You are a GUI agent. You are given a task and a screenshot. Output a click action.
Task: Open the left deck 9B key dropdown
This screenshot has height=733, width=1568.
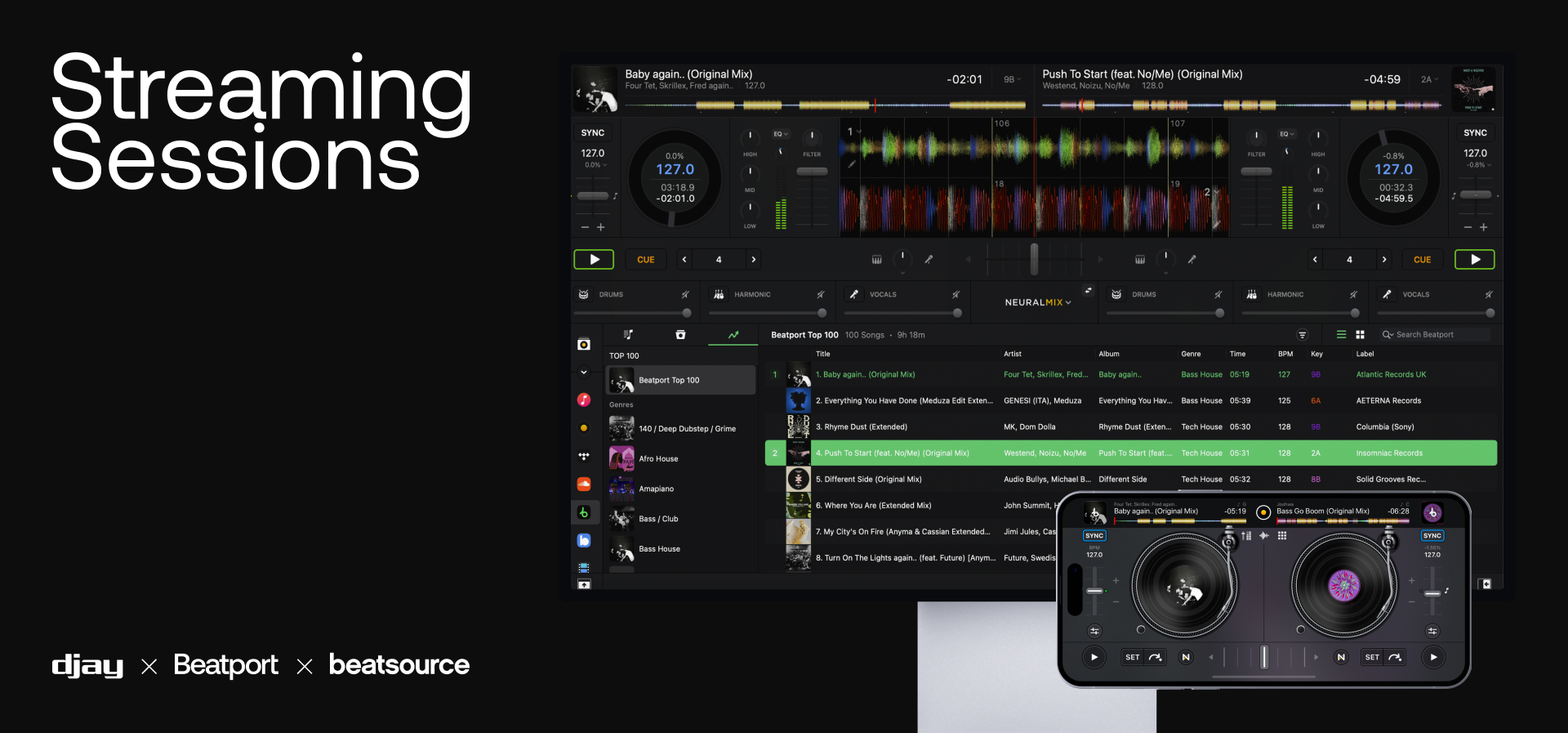point(1012,79)
